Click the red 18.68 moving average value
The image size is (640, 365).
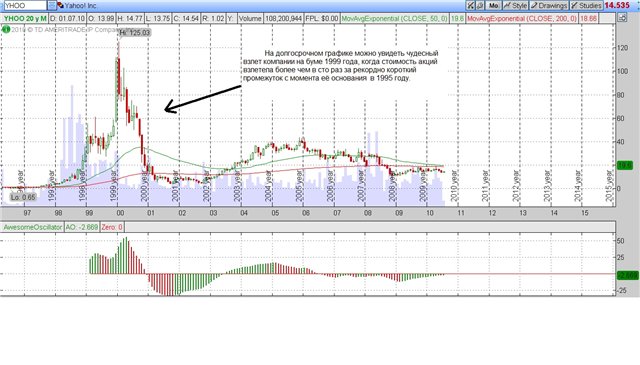(x=588, y=18)
